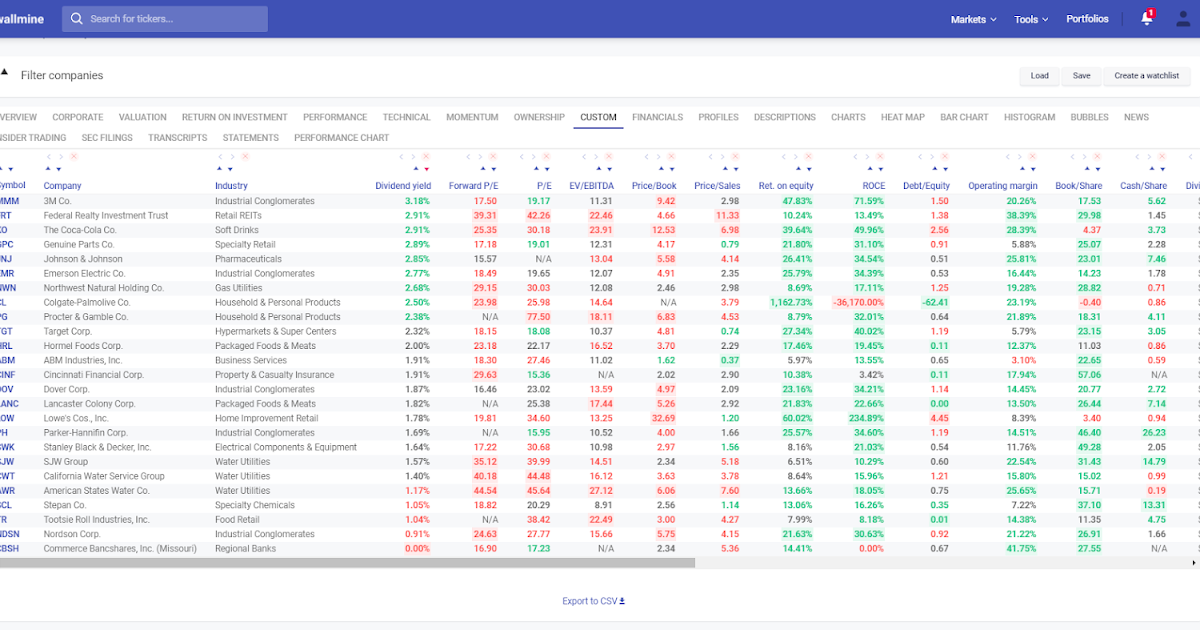Click the wallmine logo
This screenshot has width=1200, height=630.
point(21,18)
